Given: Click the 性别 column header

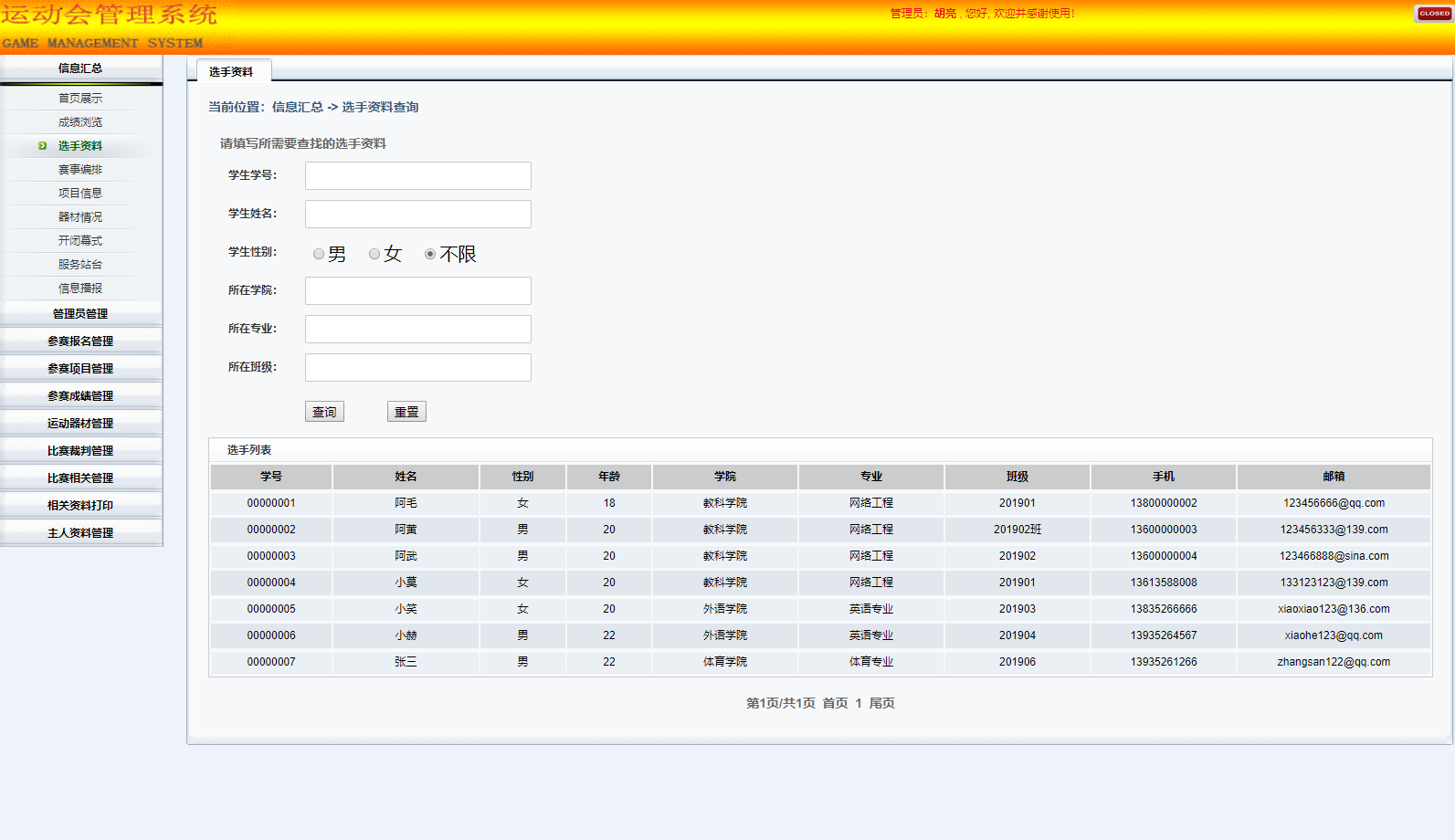Looking at the screenshot, I should [523, 477].
